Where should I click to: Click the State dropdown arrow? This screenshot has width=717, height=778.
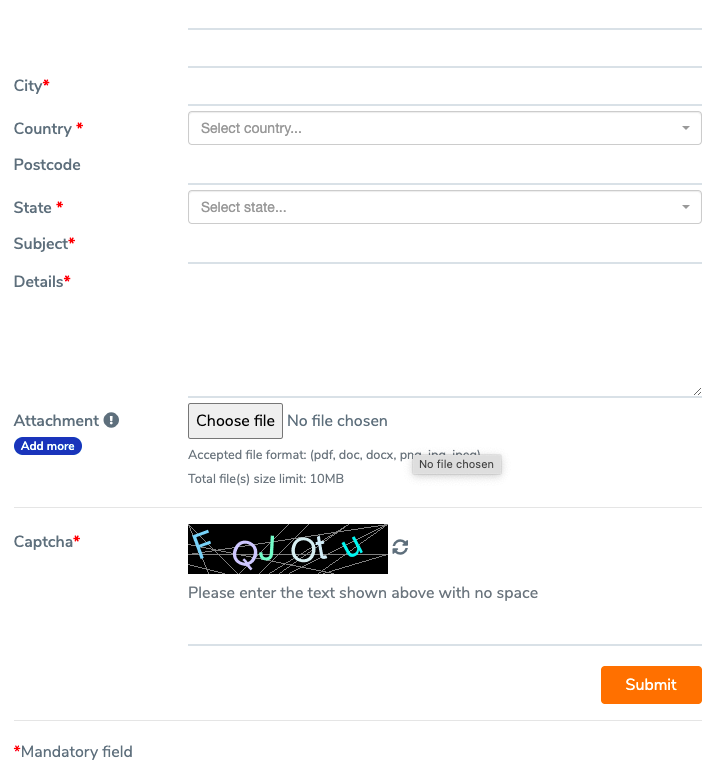pos(686,207)
